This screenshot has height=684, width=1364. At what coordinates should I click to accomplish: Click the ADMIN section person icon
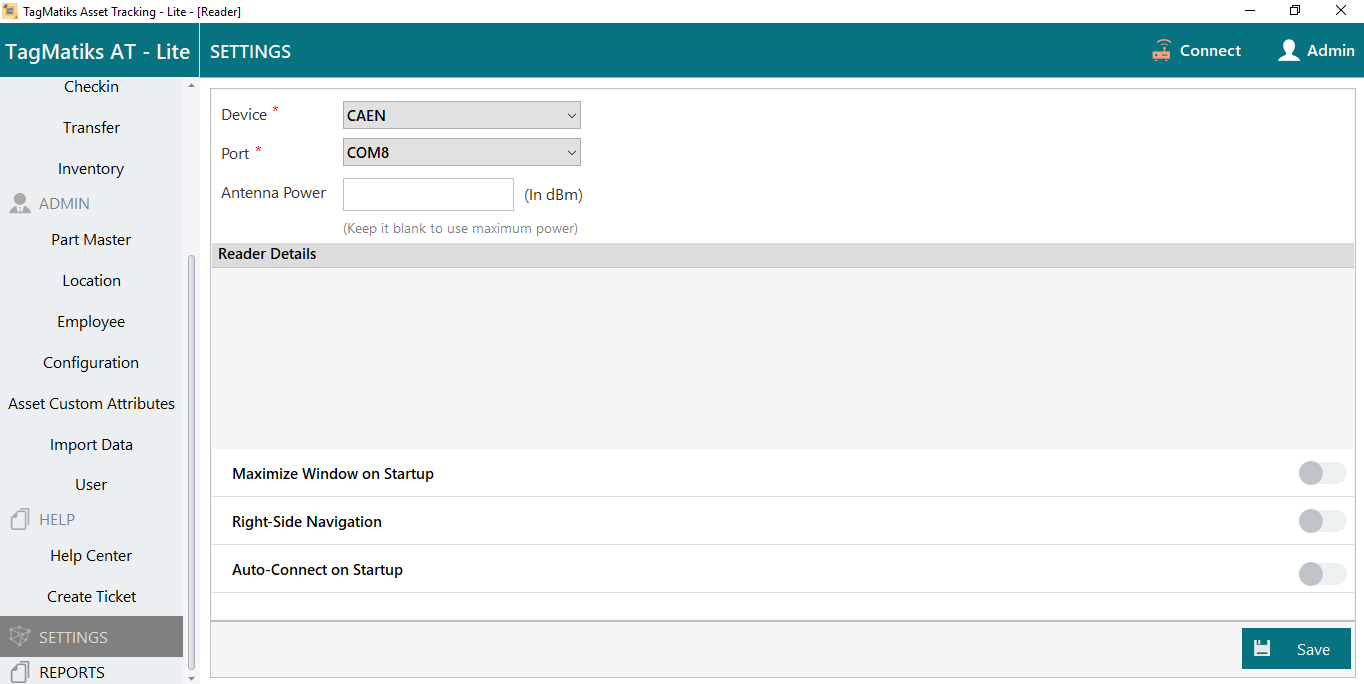pyautogui.click(x=19, y=204)
